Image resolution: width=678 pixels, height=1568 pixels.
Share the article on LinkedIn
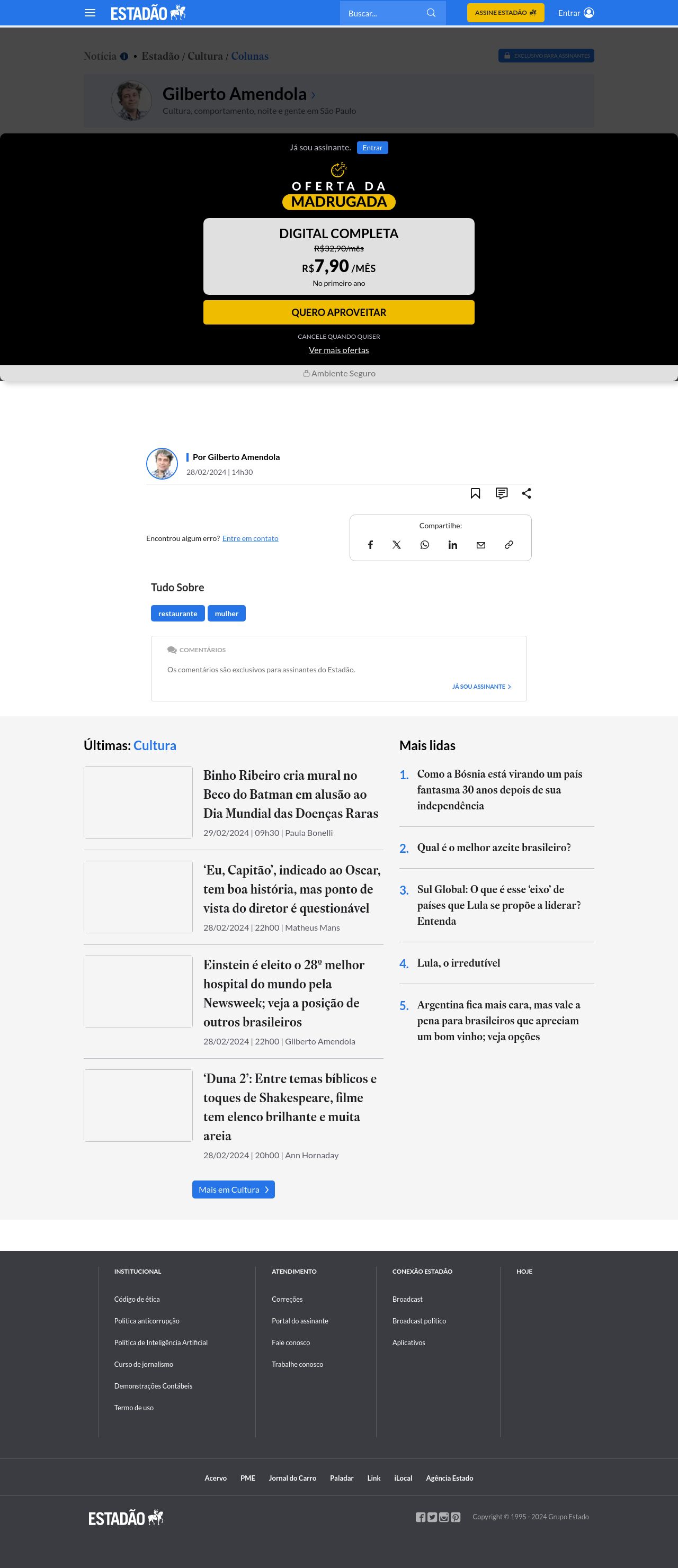[x=452, y=545]
